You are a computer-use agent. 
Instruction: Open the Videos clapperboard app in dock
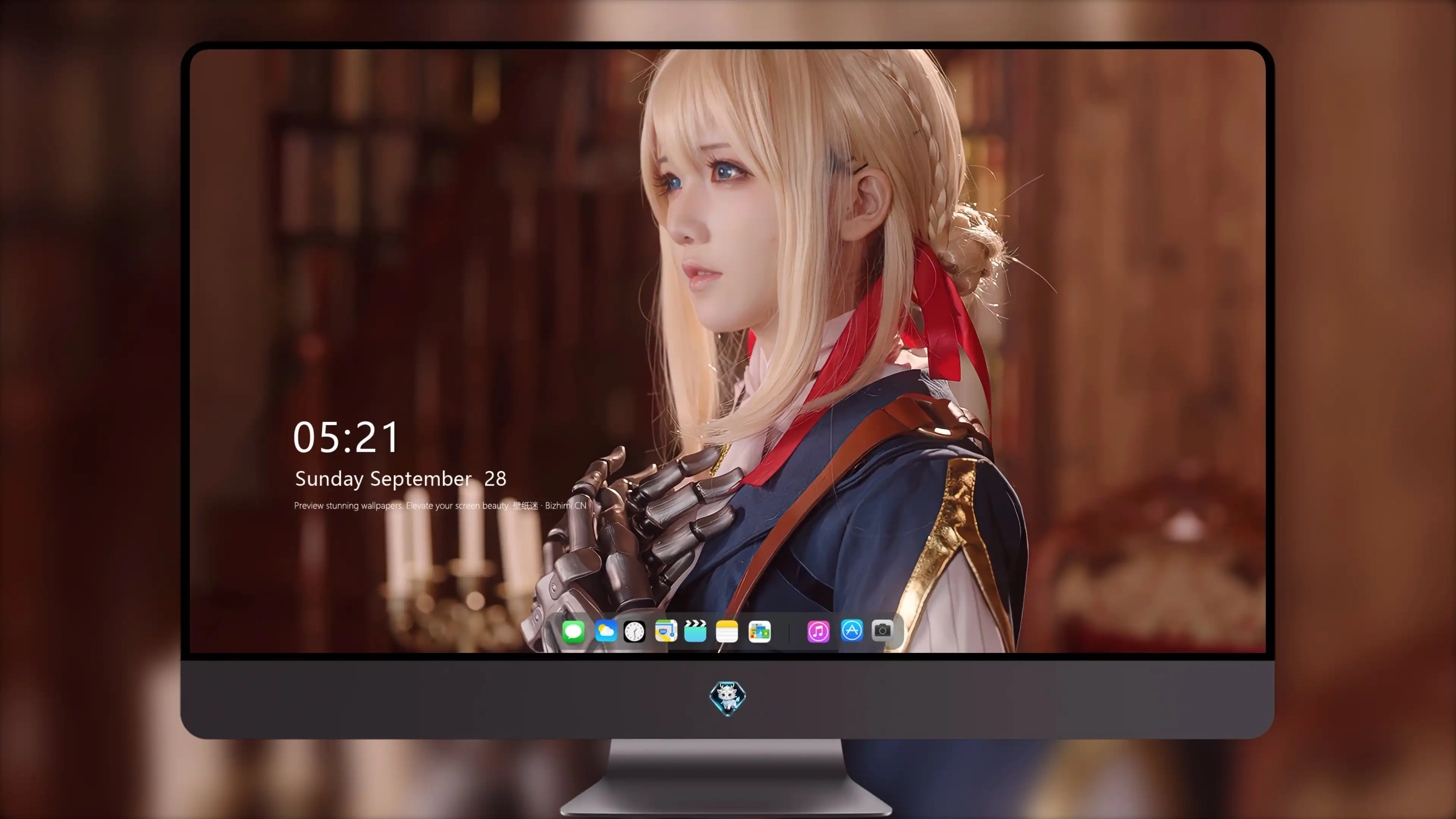click(x=695, y=631)
